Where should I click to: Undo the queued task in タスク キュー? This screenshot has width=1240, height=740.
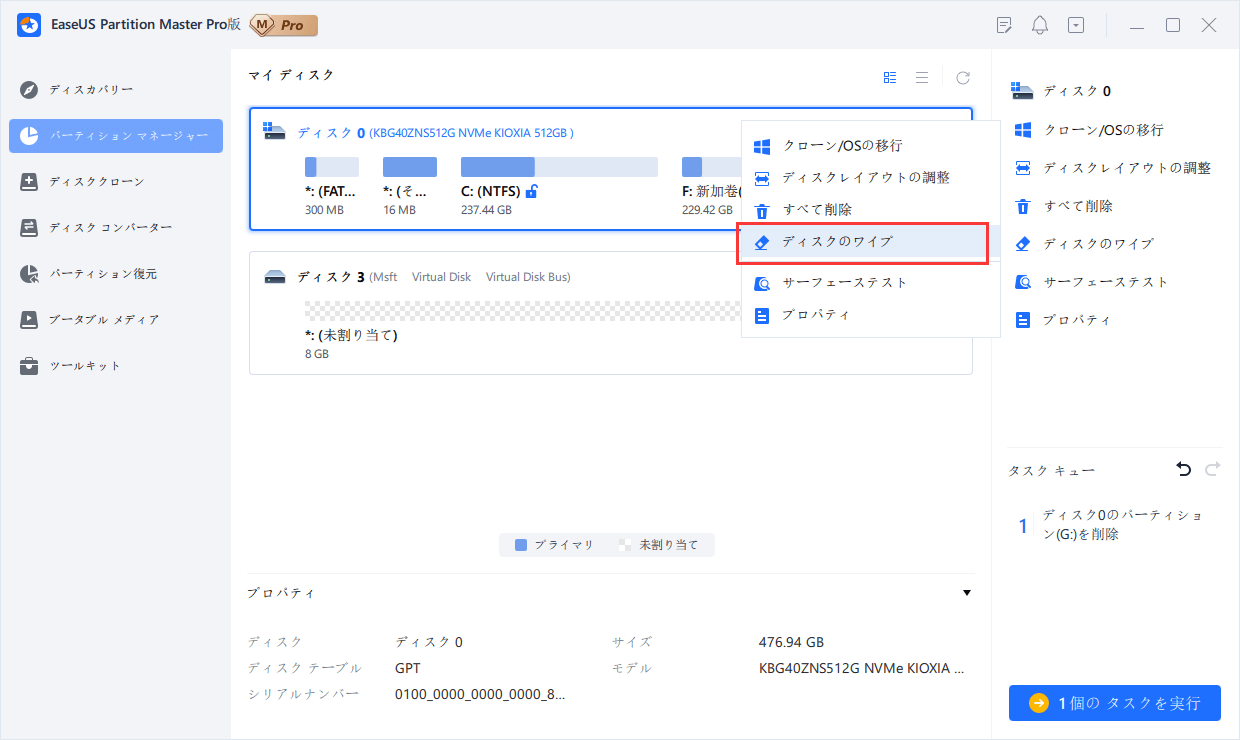(x=1184, y=468)
